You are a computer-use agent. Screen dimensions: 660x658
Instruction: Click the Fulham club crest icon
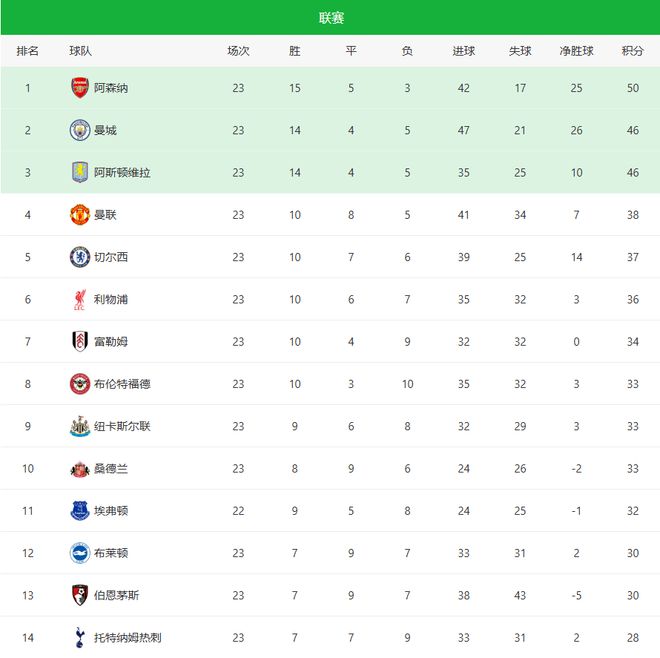click(79, 341)
